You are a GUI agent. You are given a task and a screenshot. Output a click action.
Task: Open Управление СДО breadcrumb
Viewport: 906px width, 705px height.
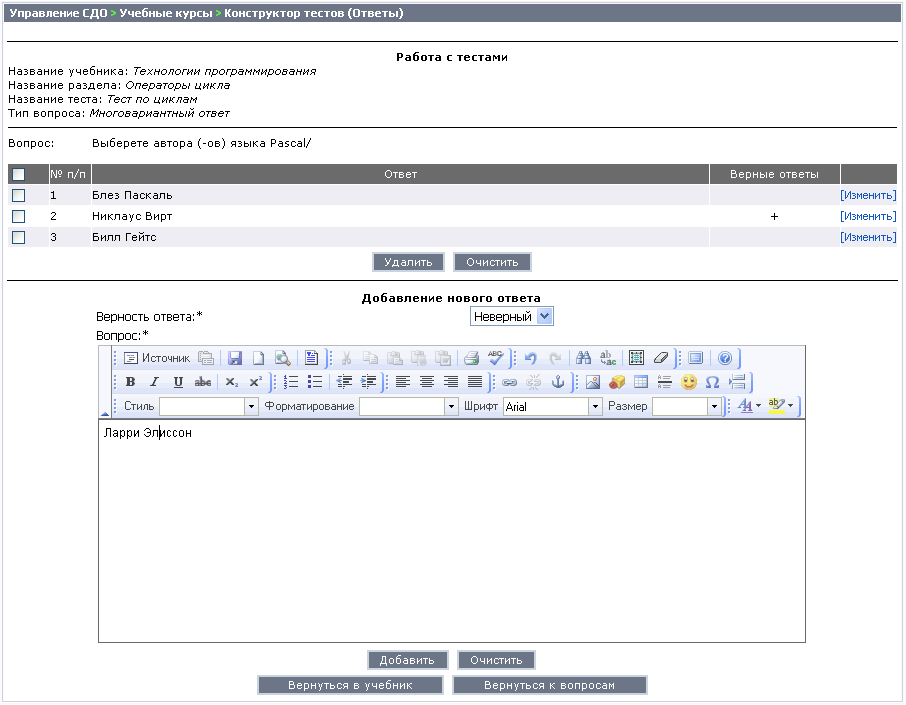(x=58, y=13)
